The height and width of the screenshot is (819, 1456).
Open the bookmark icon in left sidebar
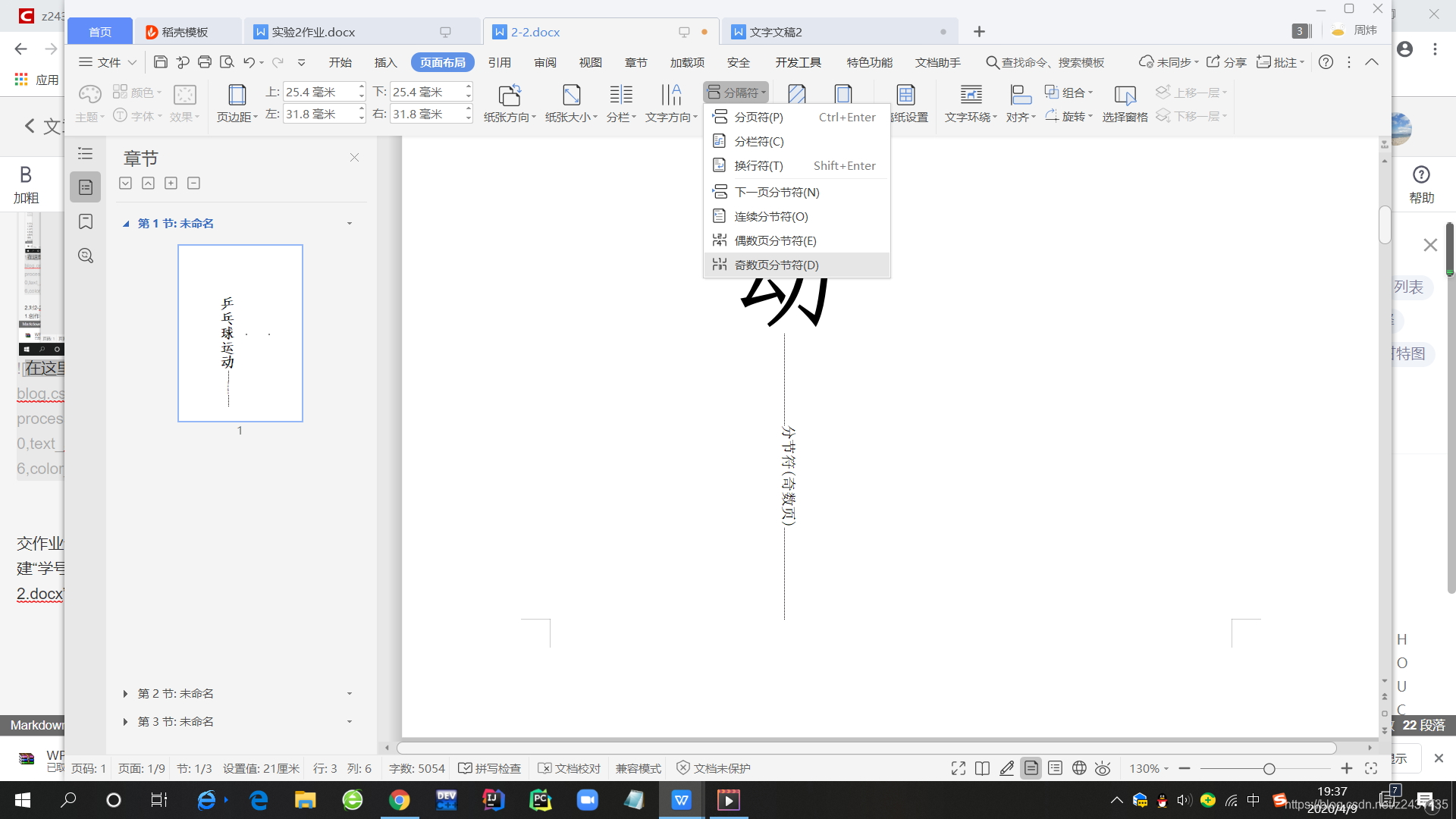click(86, 221)
